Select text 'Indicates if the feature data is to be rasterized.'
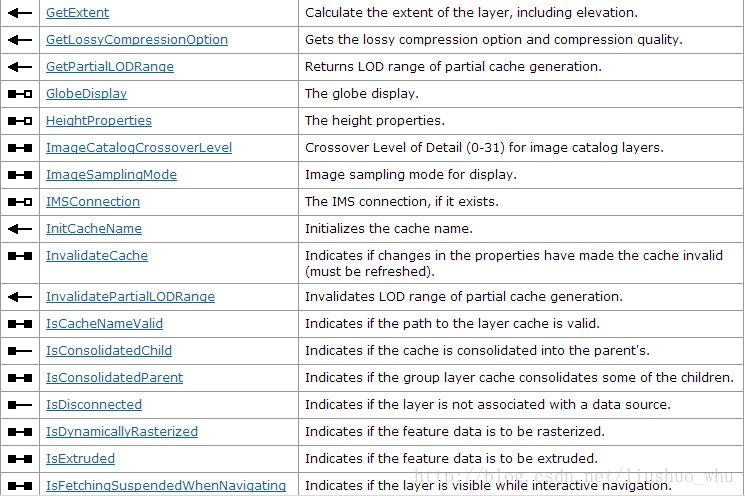 point(455,432)
